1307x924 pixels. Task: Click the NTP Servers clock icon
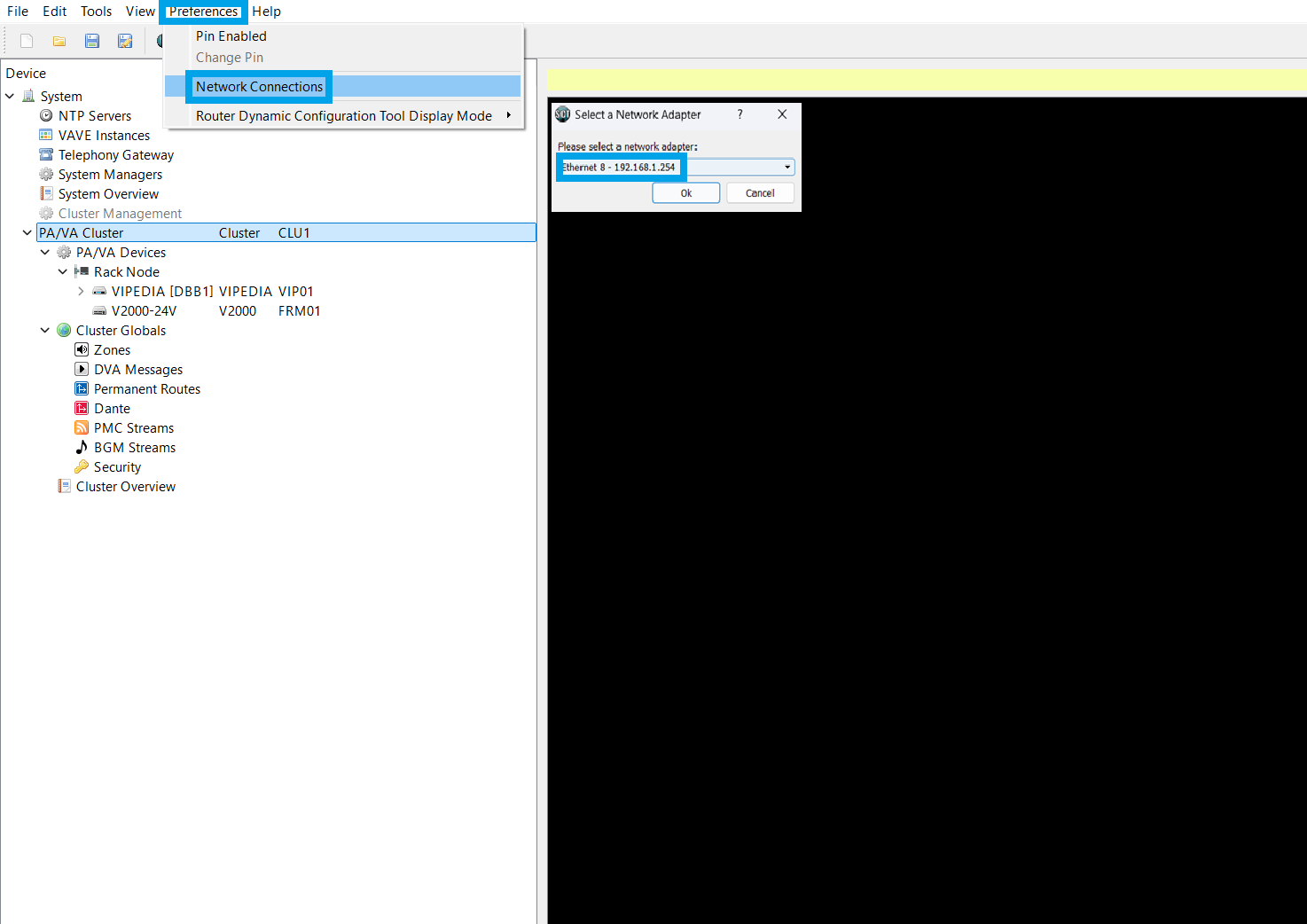tap(46, 115)
